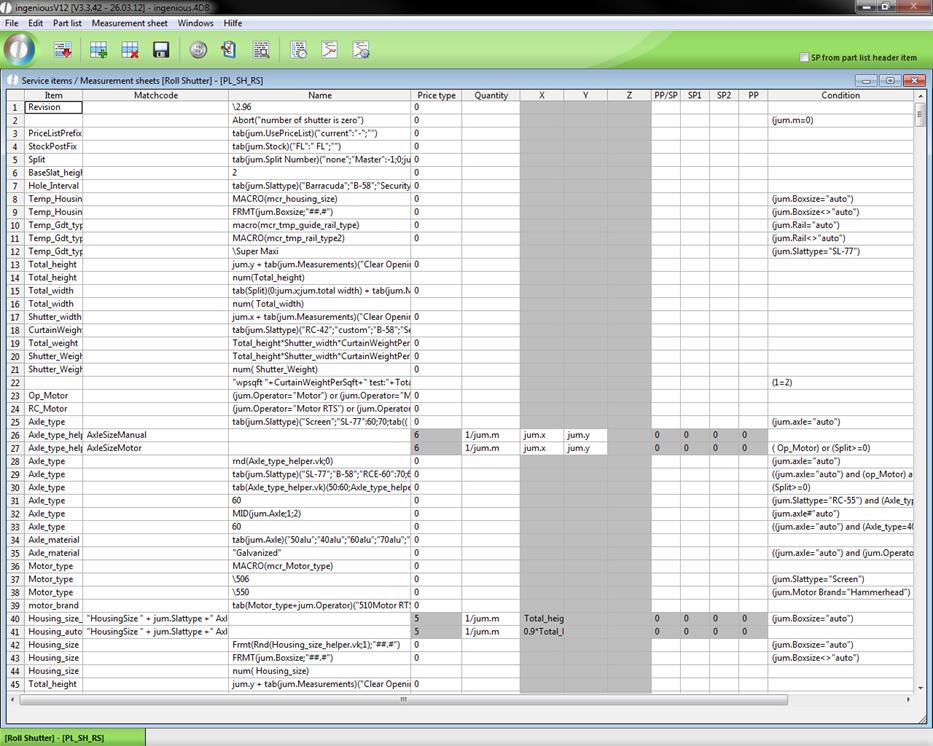This screenshot has height=746, width=933.
Task: Save using the floppy disk icon
Action: pyautogui.click(x=161, y=50)
